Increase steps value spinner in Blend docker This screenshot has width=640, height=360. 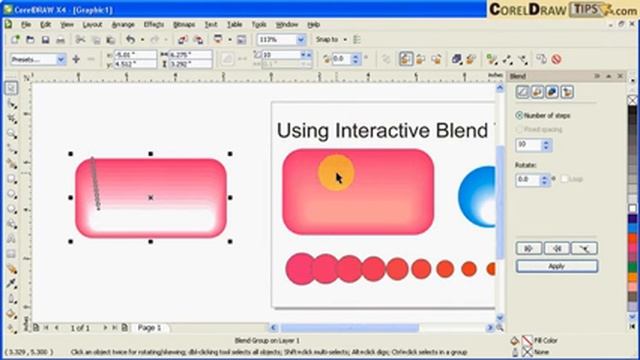(x=546, y=142)
